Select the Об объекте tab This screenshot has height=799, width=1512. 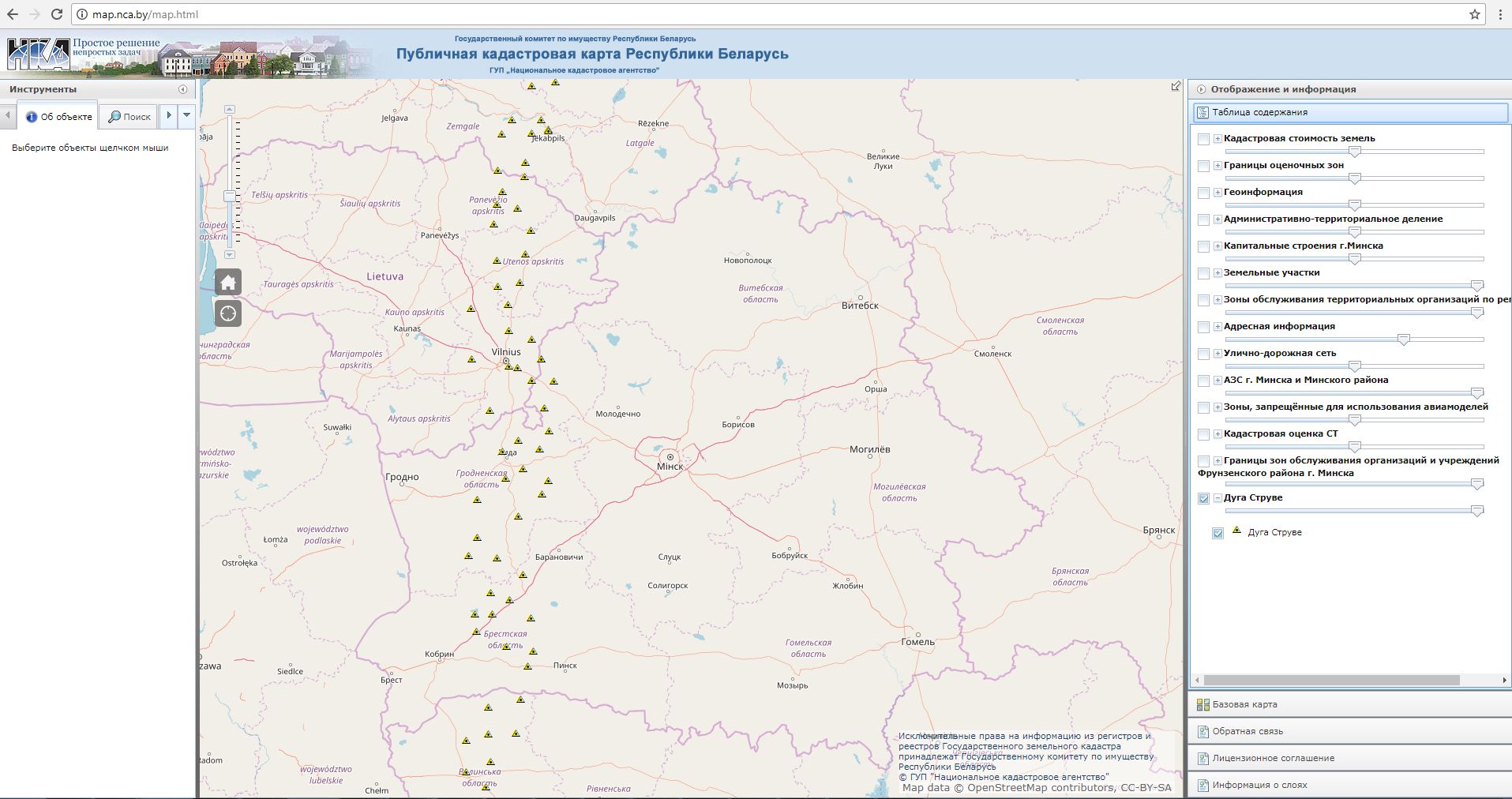[x=59, y=117]
